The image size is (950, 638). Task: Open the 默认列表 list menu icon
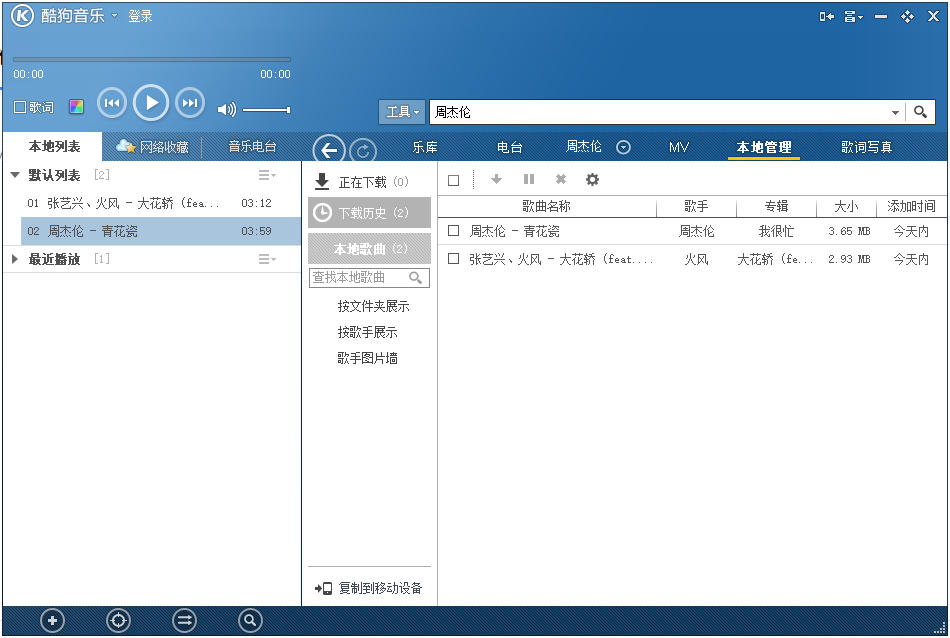click(x=267, y=175)
